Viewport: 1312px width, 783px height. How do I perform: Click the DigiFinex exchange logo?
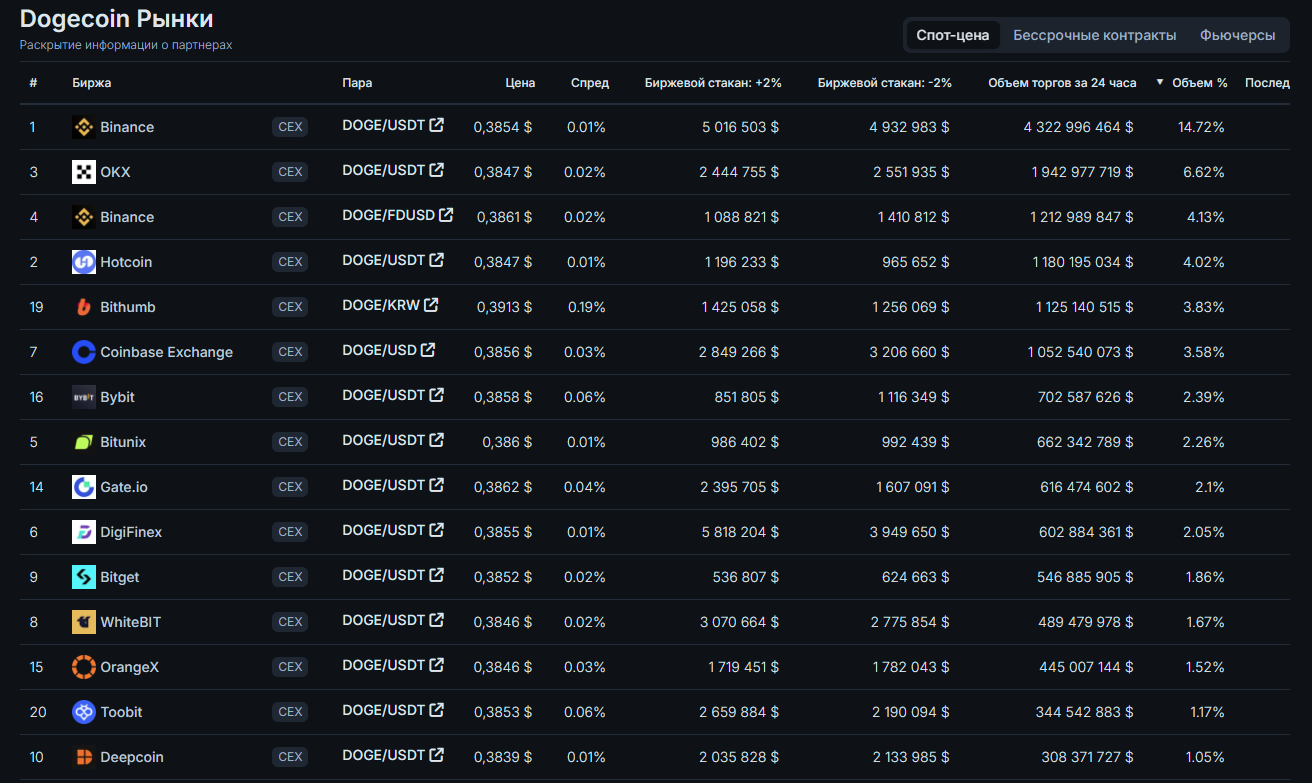(84, 532)
